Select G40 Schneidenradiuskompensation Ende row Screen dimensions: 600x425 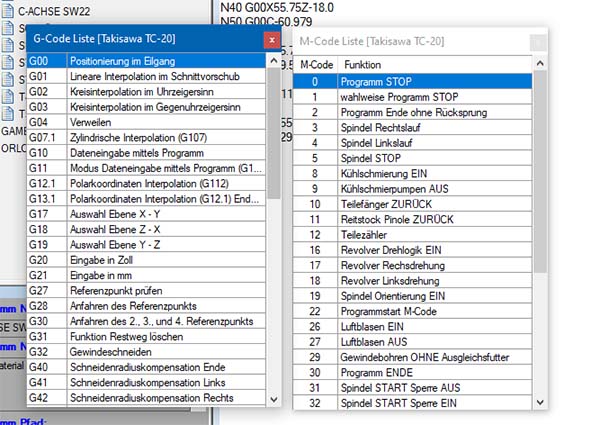pos(146,367)
